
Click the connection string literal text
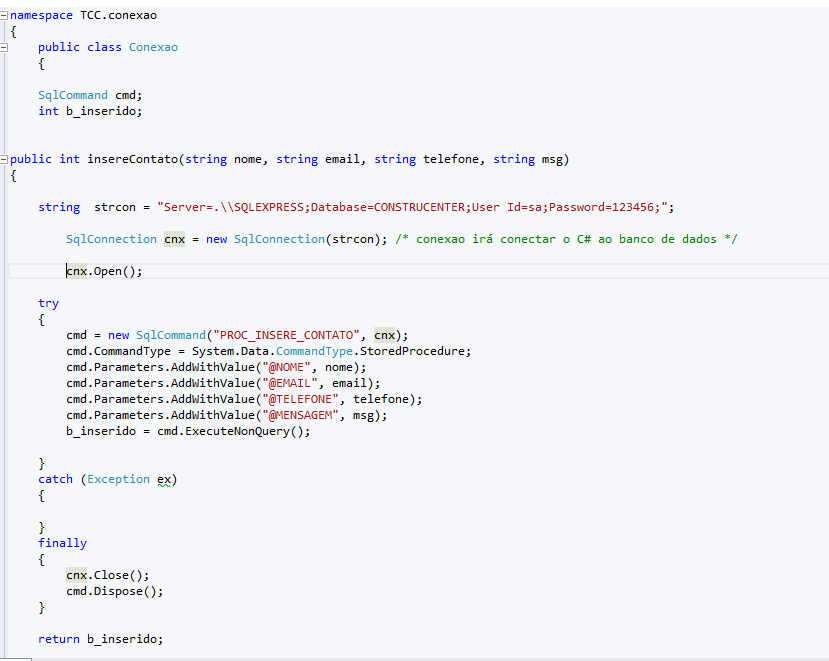(x=412, y=207)
